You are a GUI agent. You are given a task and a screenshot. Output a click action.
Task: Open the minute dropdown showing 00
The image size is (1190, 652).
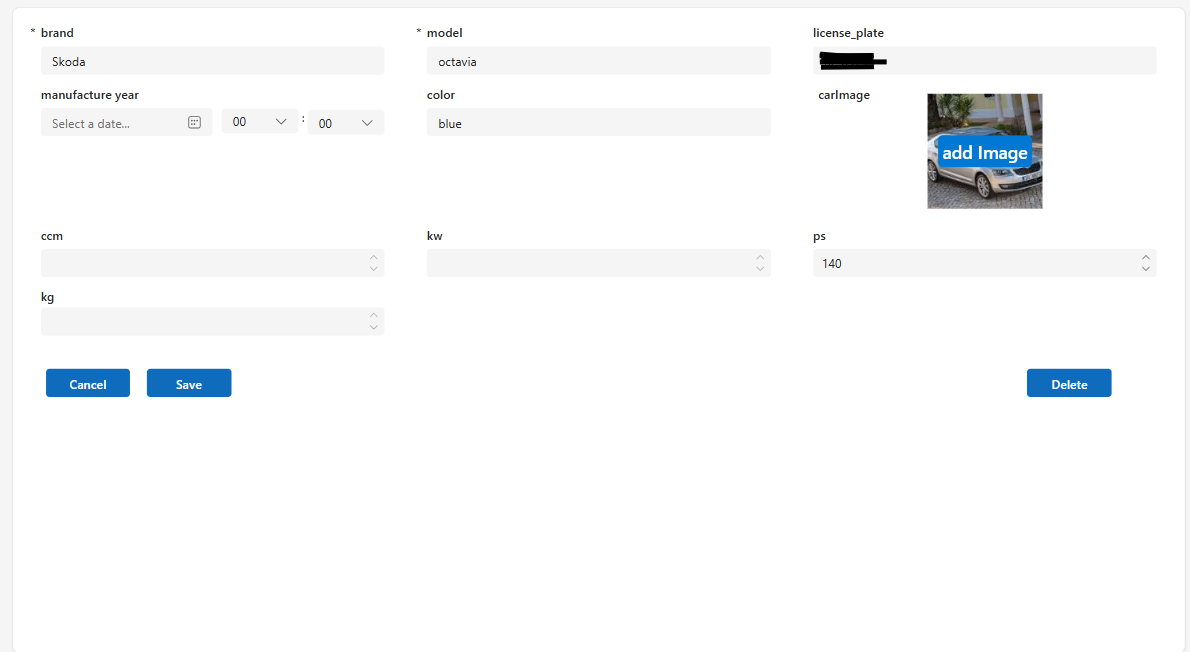[345, 122]
